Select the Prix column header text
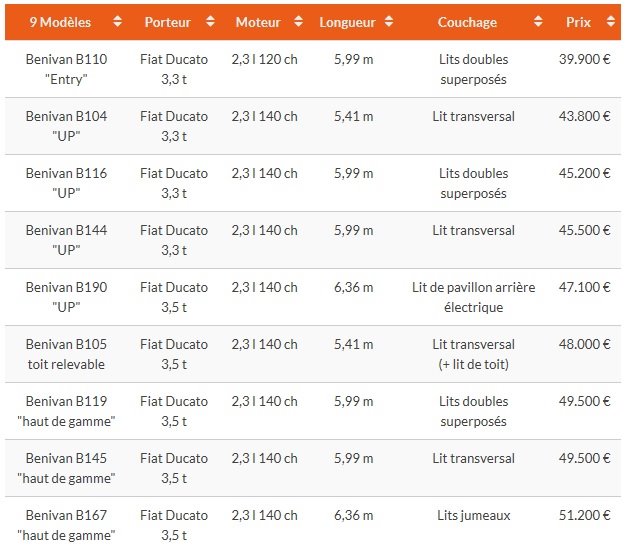Image resolution: width=640 pixels, height=557 pixels. 578,22
